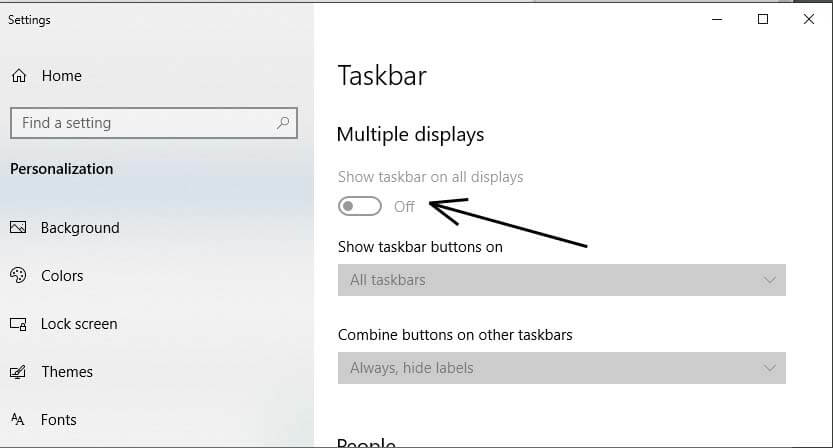Click the Lock screen icon
This screenshot has height=448, width=833.
coord(18,324)
